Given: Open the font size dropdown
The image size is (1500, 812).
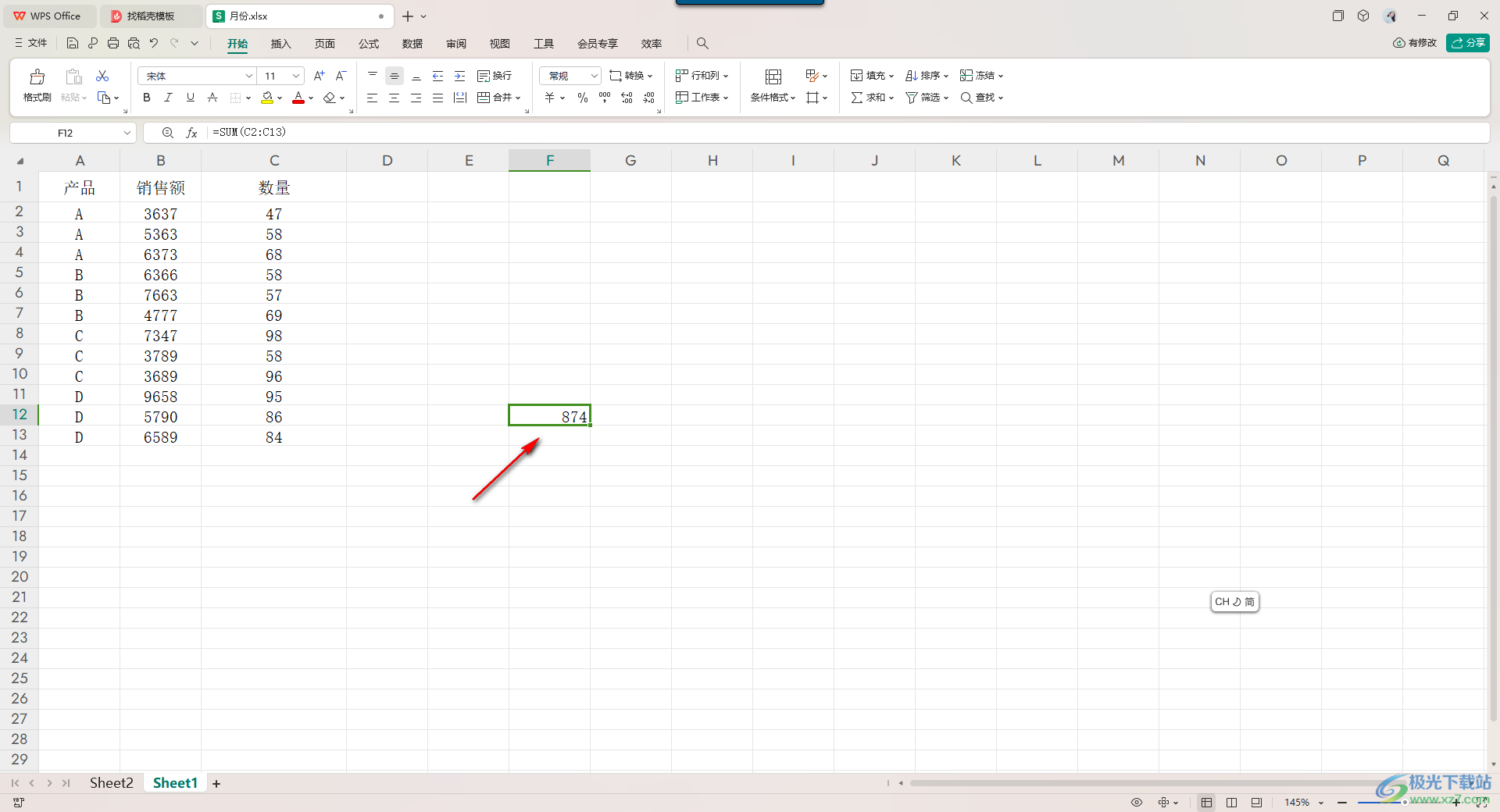Looking at the screenshot, I should click(296, 76).
